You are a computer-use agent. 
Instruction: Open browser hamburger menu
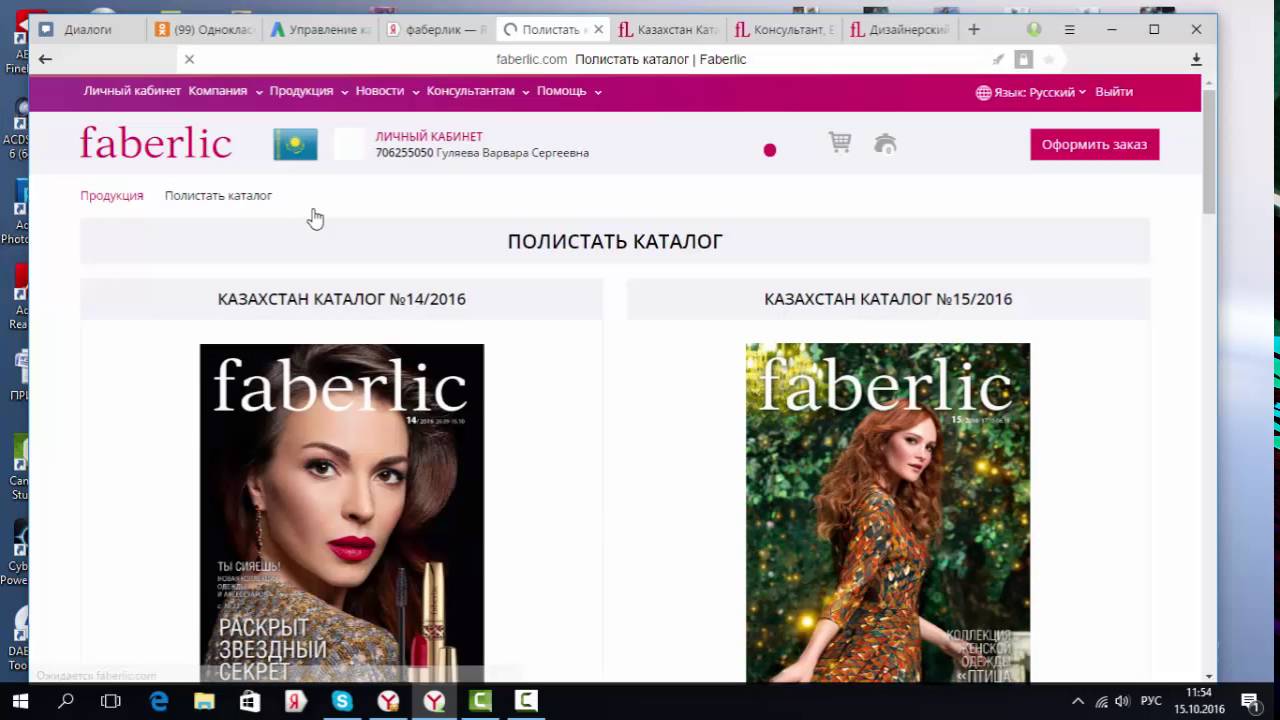[x=1070, y=30]
